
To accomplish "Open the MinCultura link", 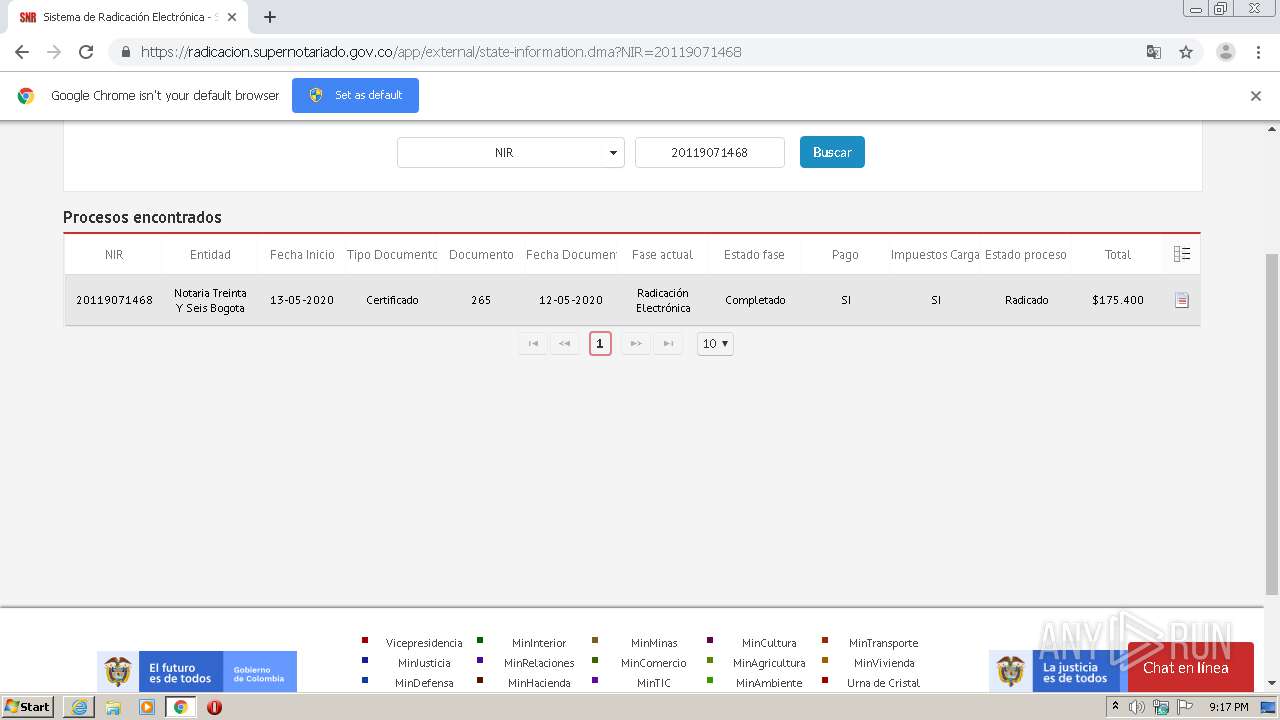I will (x=769, y=643).
